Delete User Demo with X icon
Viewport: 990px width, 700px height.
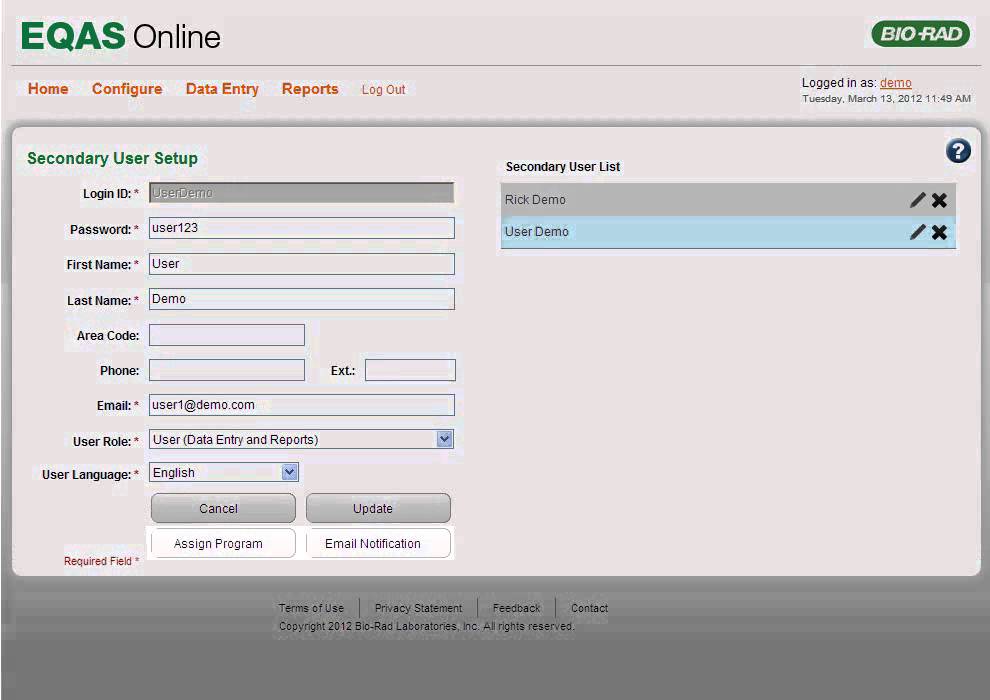(x=939, y=232)
